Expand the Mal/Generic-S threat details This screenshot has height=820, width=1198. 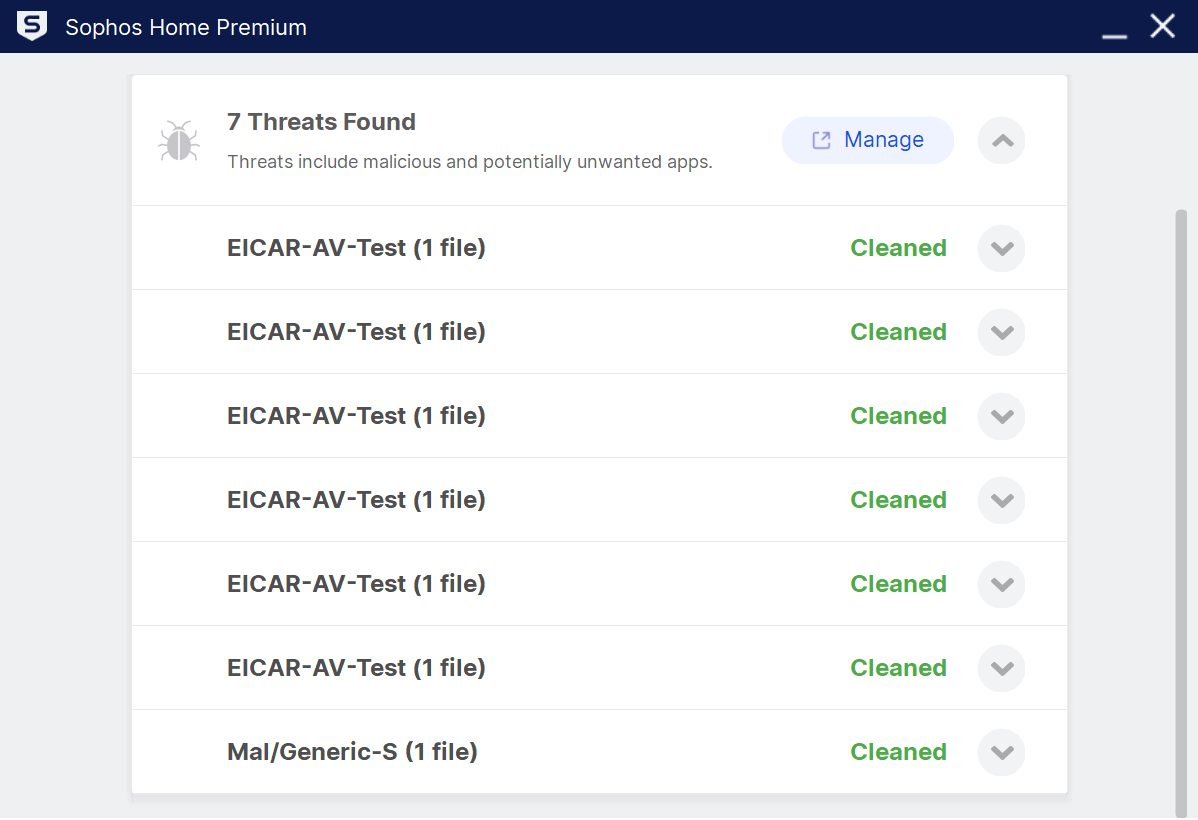[x=1001, y=752]
